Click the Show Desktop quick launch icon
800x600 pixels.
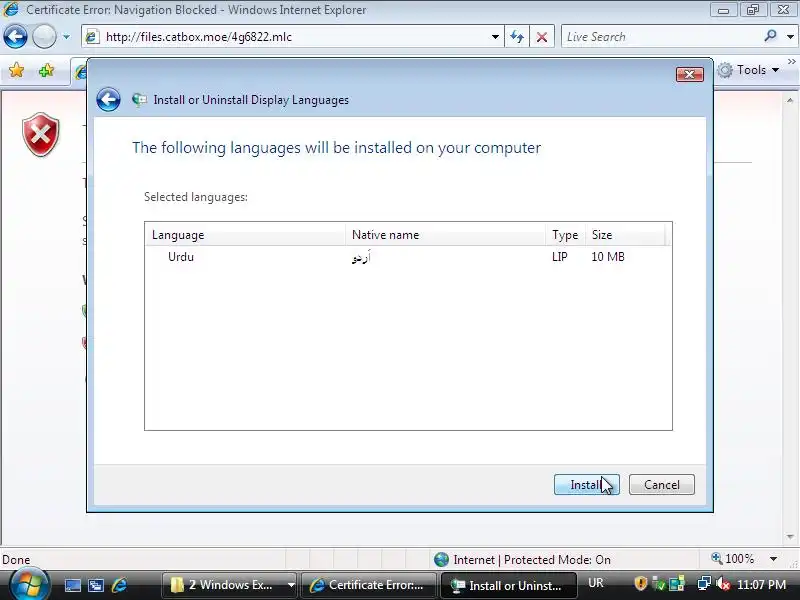click(72, 585)
